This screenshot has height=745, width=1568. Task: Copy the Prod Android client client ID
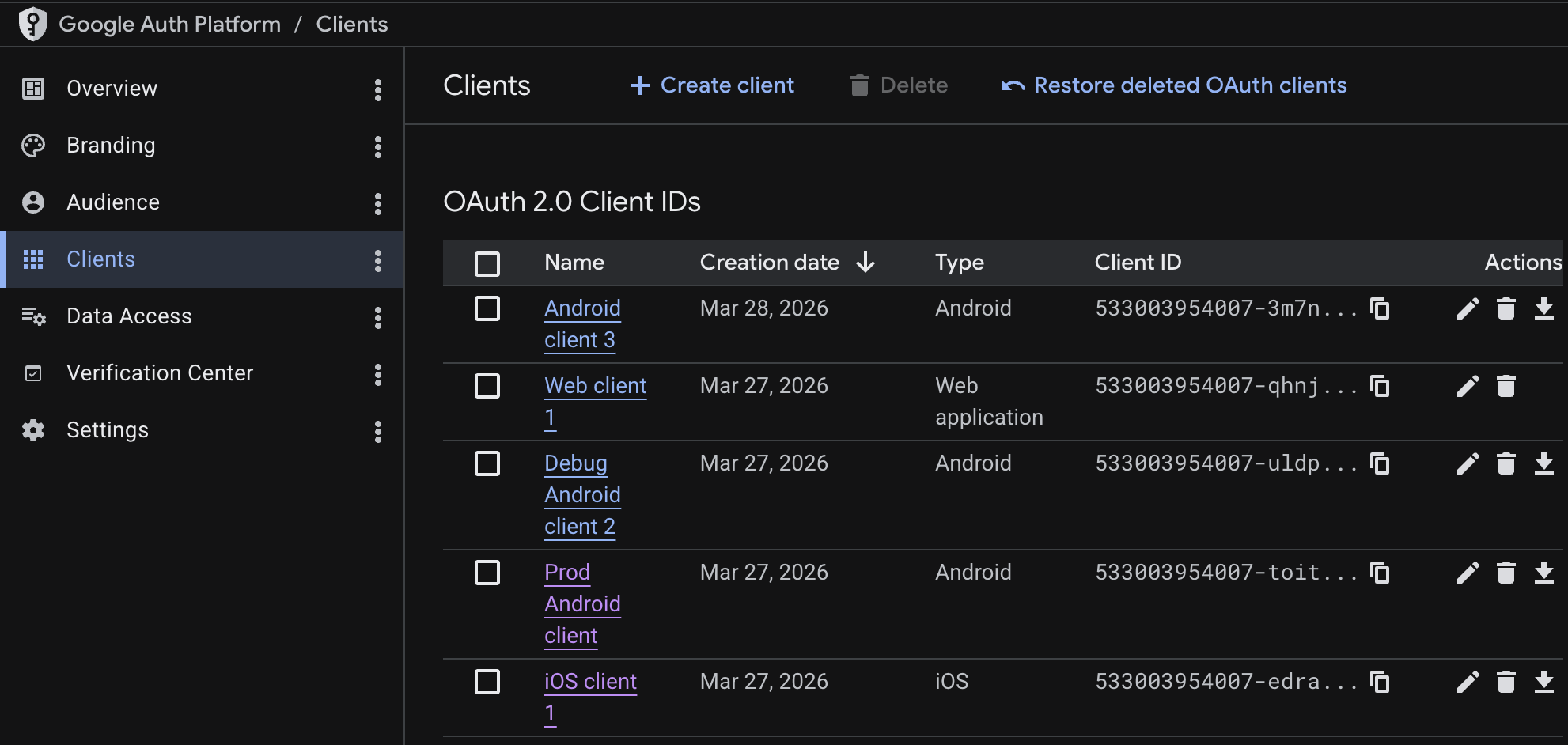[1380, 573]
